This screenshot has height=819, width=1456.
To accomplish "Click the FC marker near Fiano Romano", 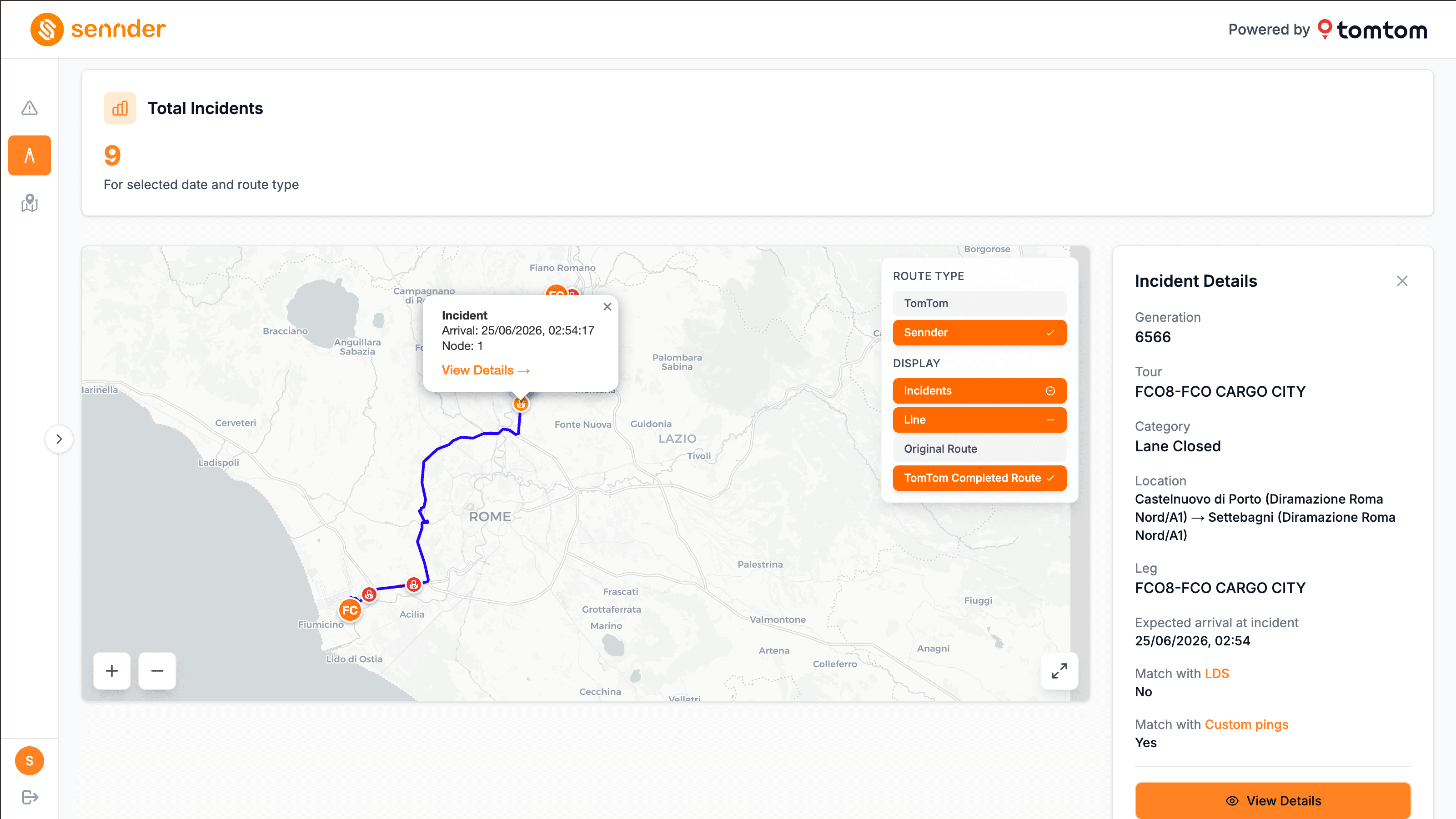I will pos(556,291).
